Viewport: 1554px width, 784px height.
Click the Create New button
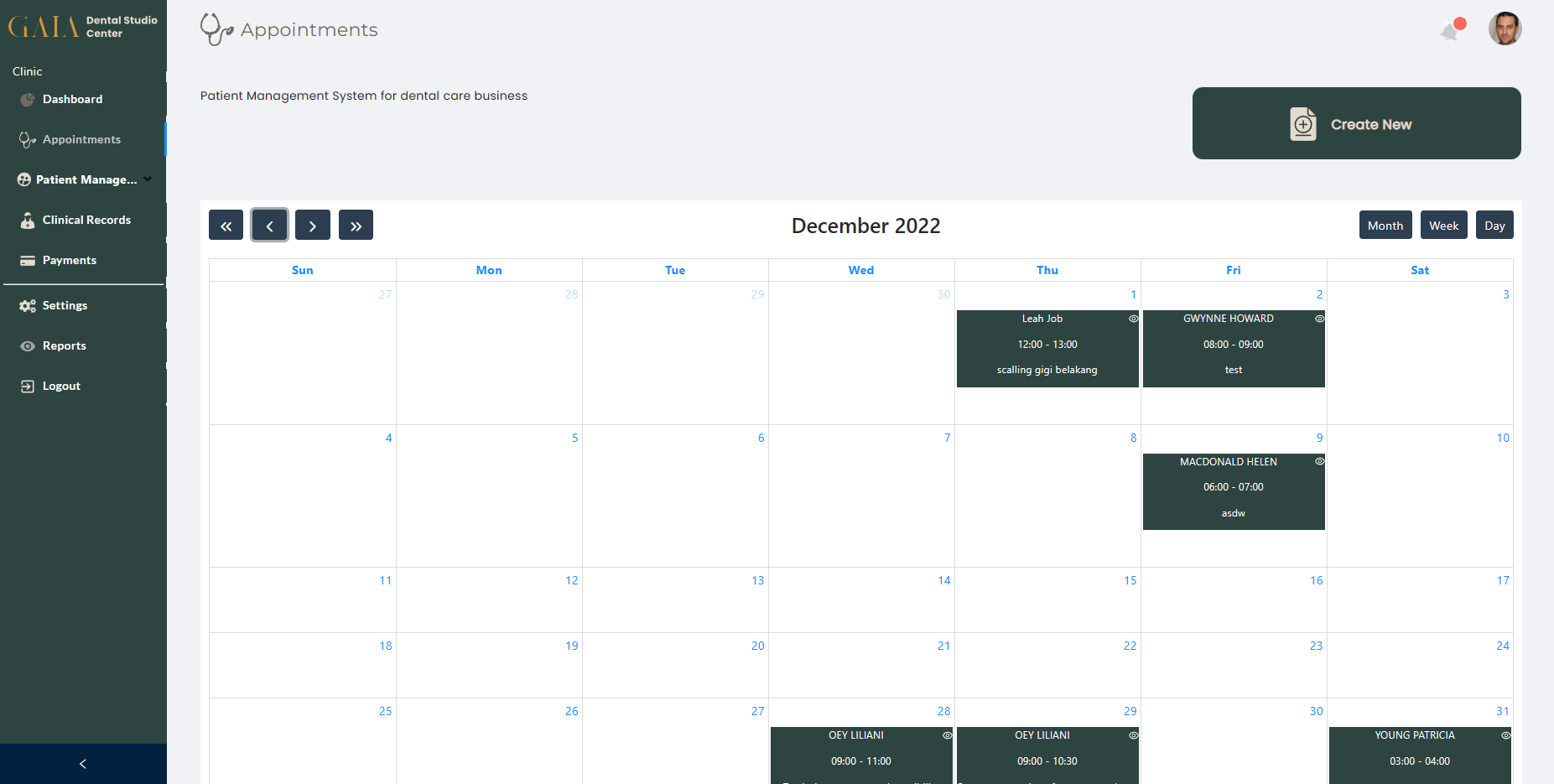(1356, 123)
